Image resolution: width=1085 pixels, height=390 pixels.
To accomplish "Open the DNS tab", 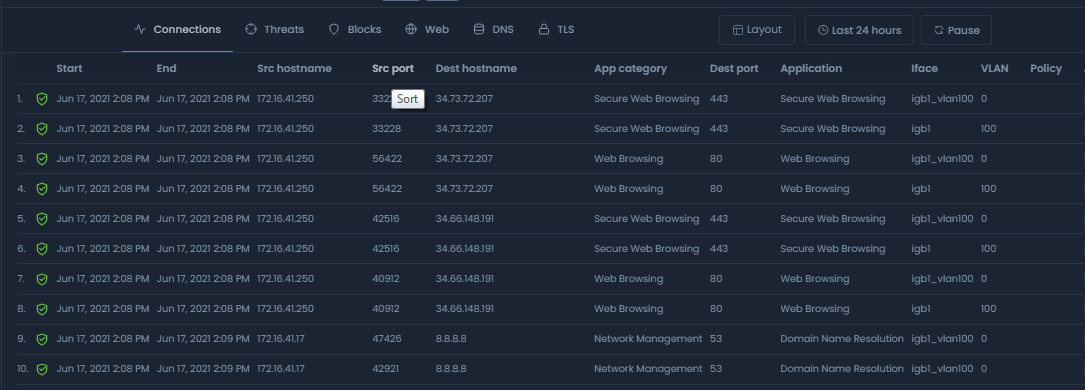I will click(x=493, y=30).
